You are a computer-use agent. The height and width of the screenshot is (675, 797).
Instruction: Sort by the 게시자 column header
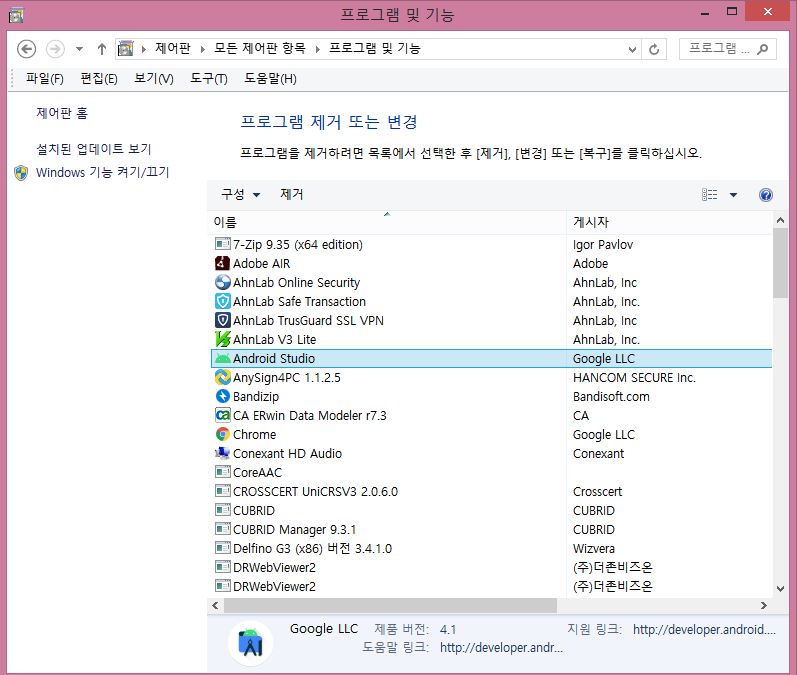coord(668,222)
